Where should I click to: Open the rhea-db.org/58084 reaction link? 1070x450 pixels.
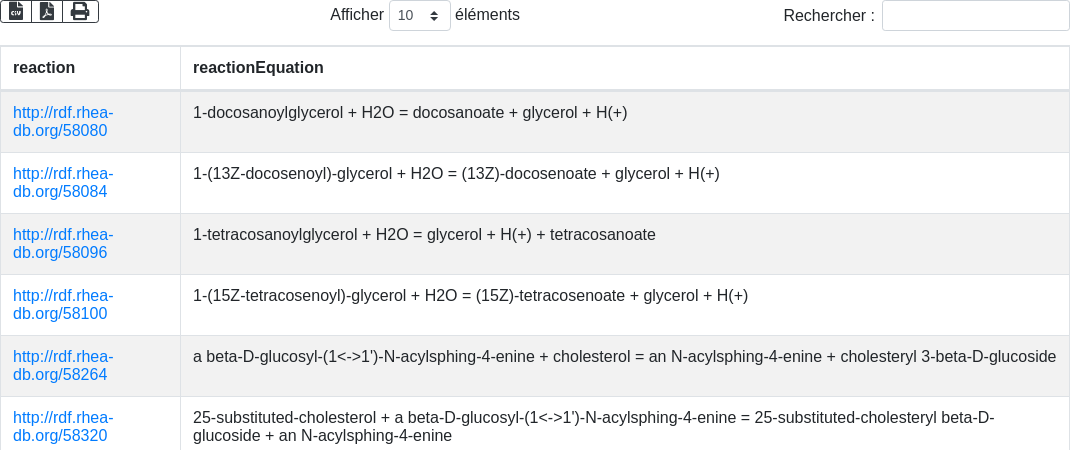tap(63, 182)
